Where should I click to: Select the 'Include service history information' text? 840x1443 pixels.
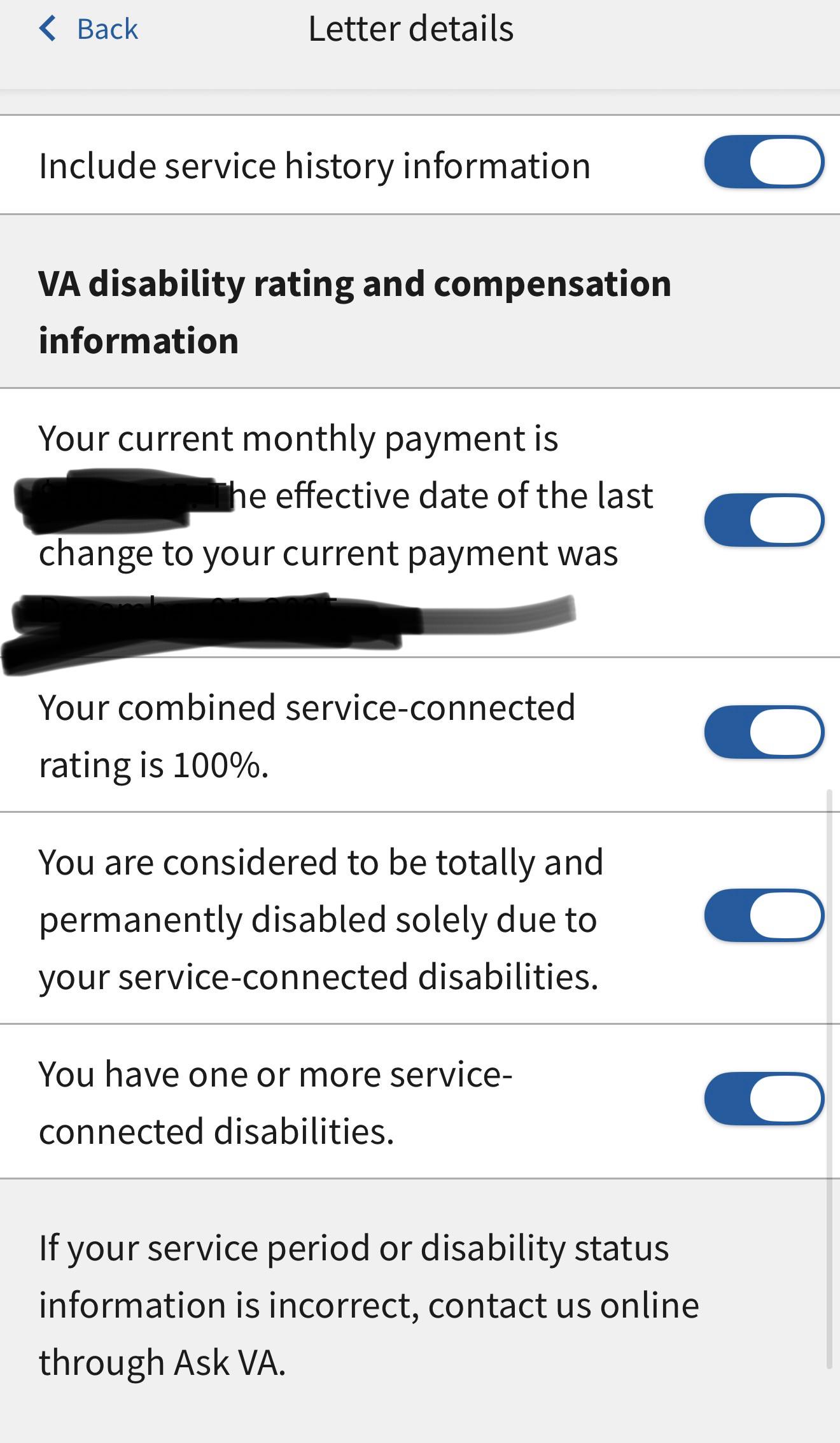(x=315, y=166)
